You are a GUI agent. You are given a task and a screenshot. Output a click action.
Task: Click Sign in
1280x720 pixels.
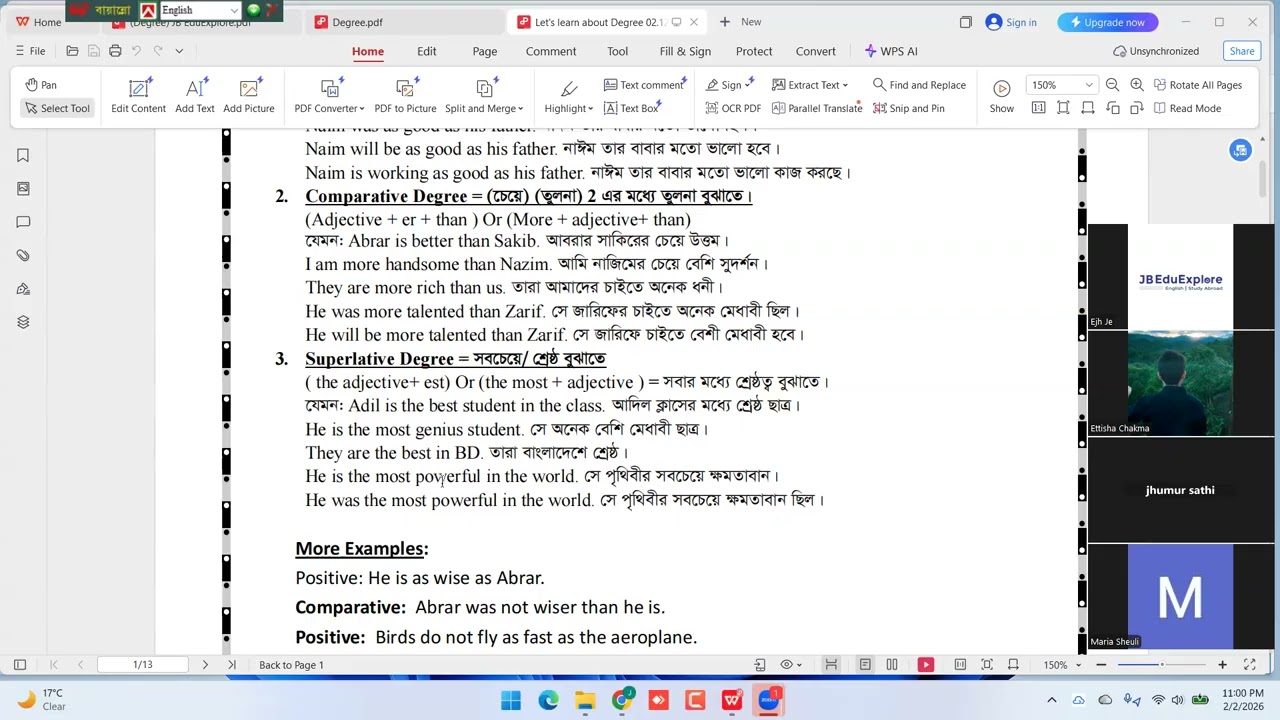point(1011,22)
